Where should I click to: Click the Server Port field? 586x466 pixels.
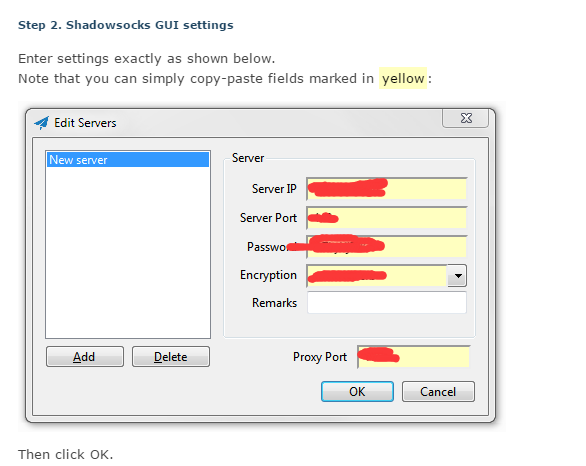[387, 217]
